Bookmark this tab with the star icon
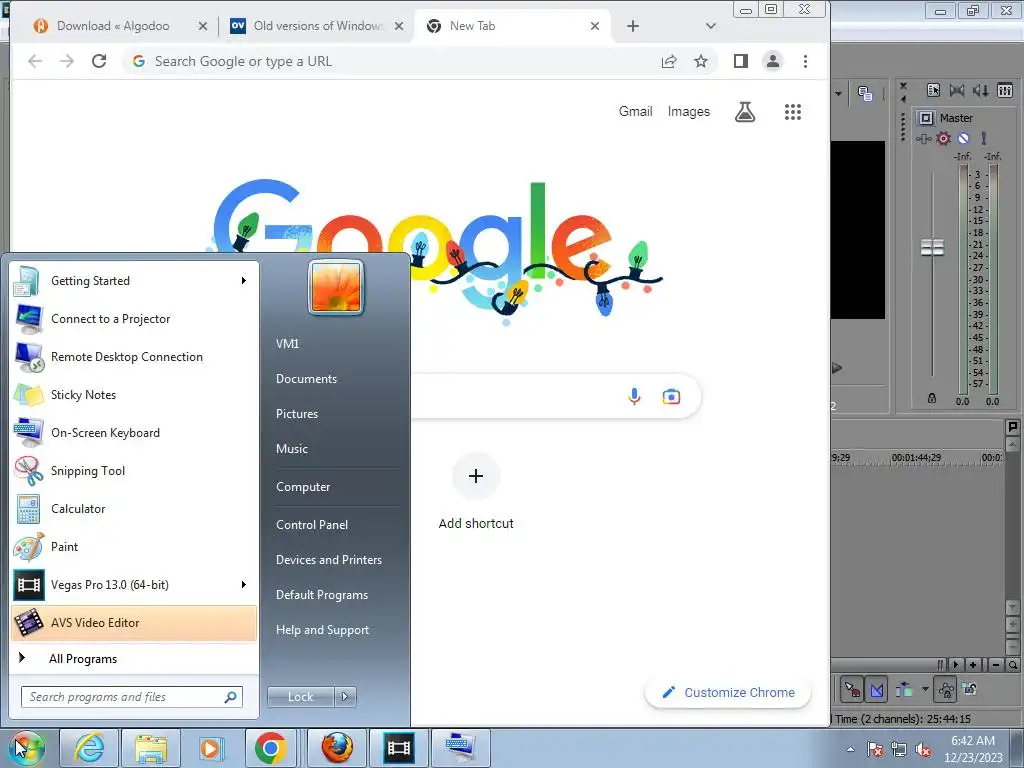 click(x=701, y=61)
